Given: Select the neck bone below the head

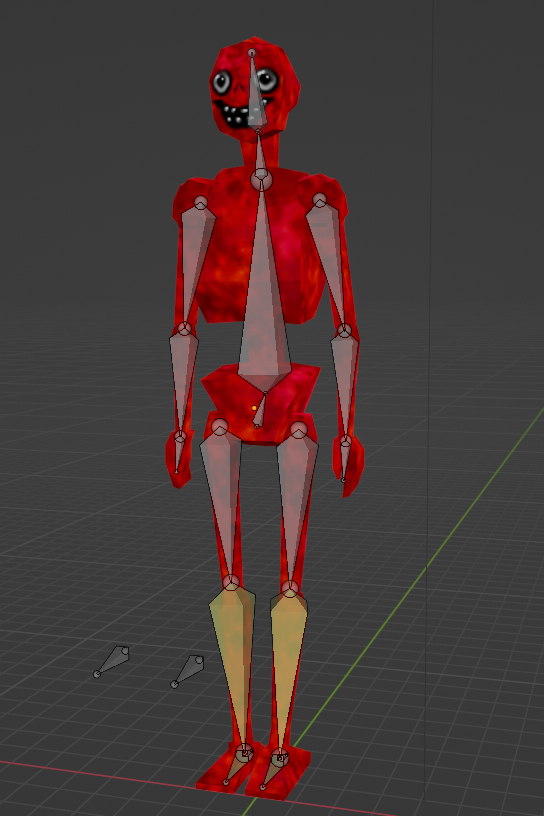Looking at the screenshot, I should (x=260, y=156).
